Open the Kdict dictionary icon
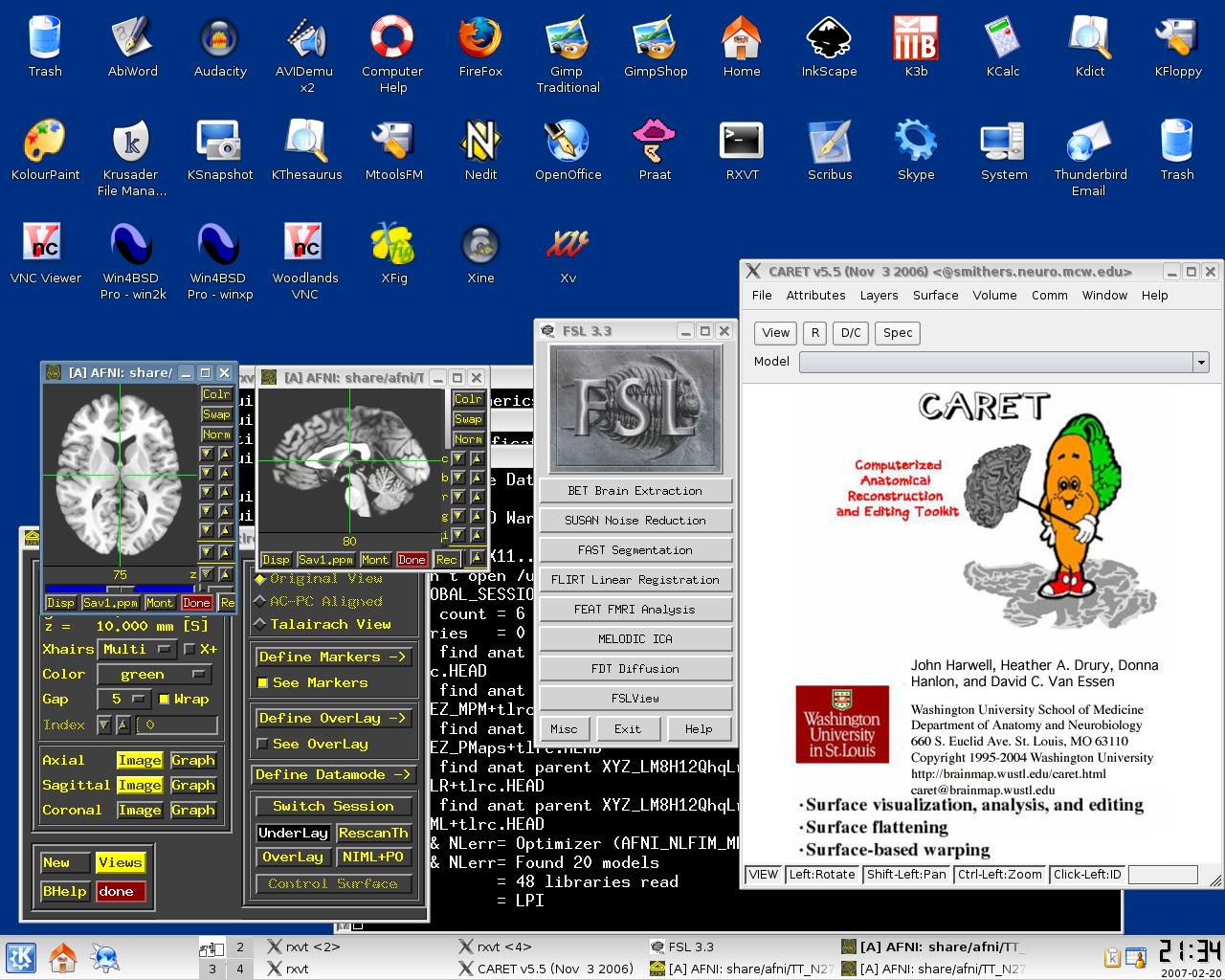 point(1090,46)
